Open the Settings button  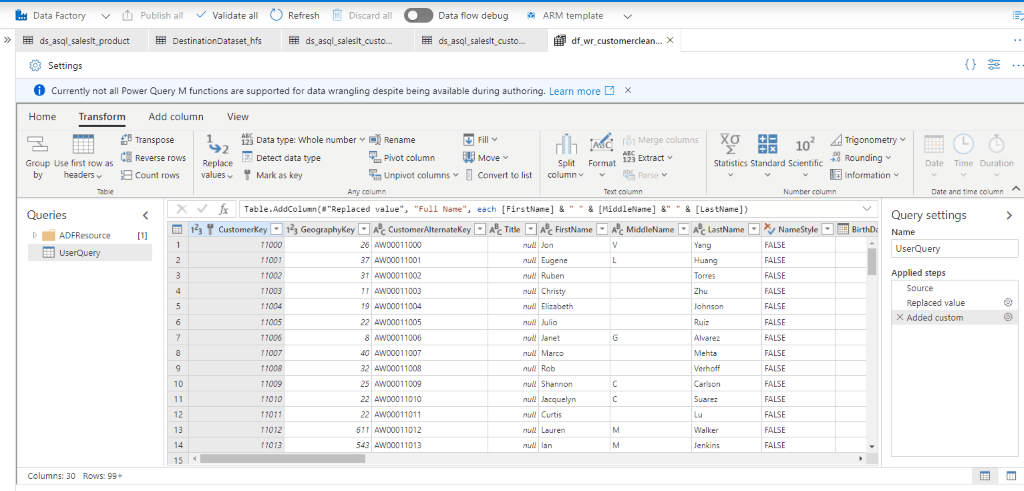click(x=56, y=65)
